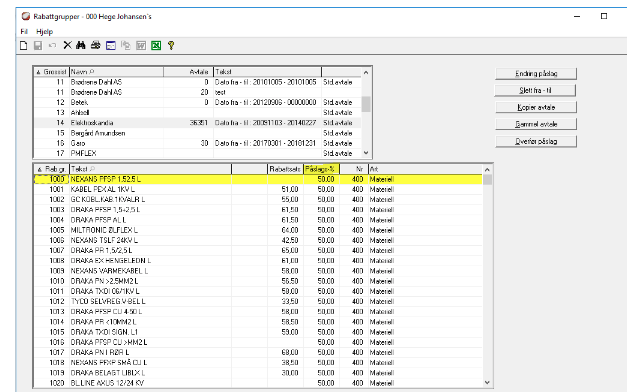Click avtale number 36391 for Elektroskandia
The height and width of the screenshot is (392, 633).
coord(199,123)
